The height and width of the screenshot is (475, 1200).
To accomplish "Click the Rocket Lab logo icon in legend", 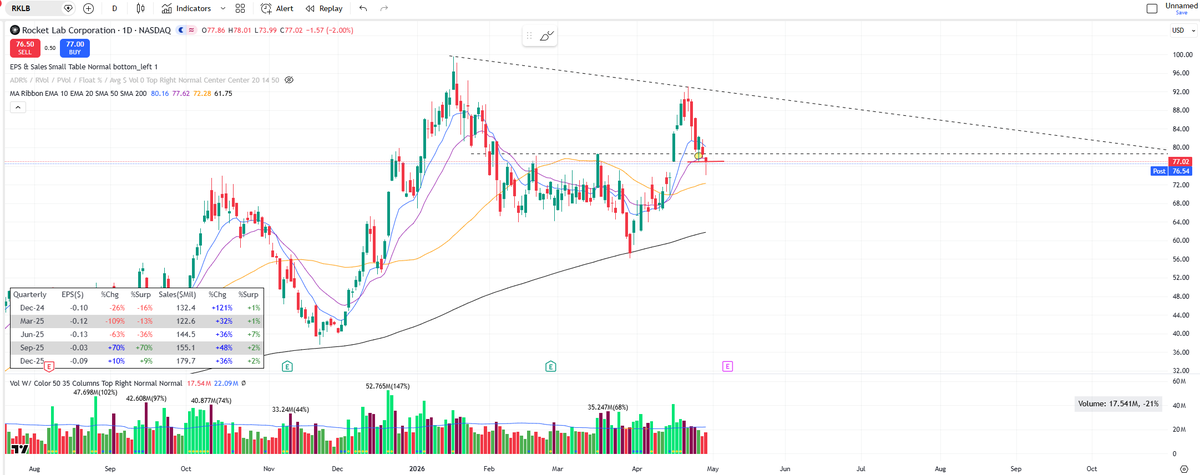I will pos(15,31).
